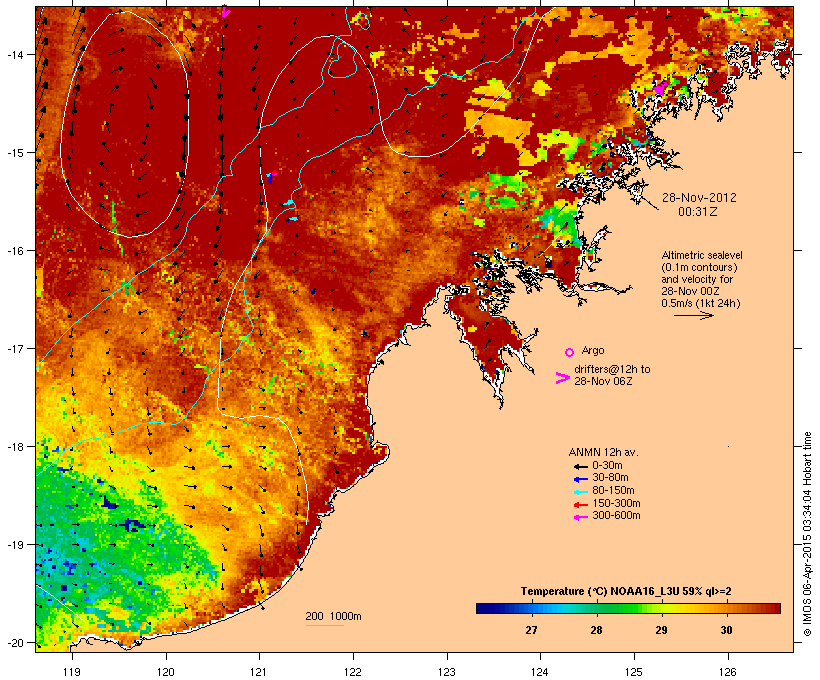The image size is (820, 680).
Task: Click the color bar value 28
Action: pos(596,630)
